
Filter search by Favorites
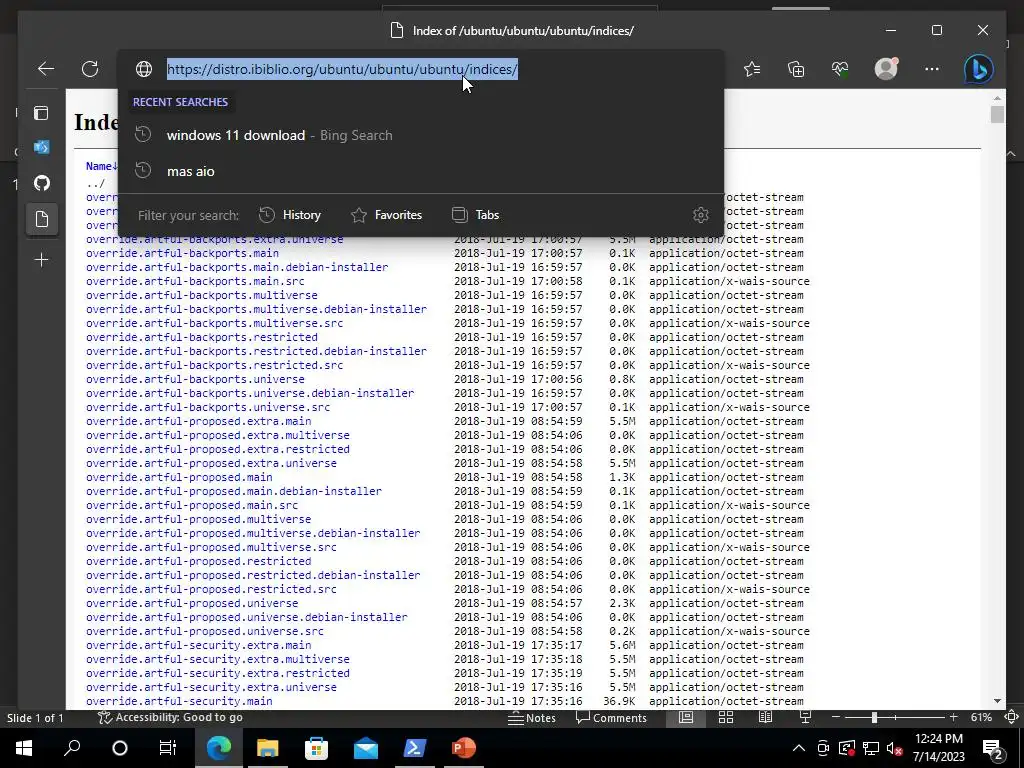coord(387,215)
